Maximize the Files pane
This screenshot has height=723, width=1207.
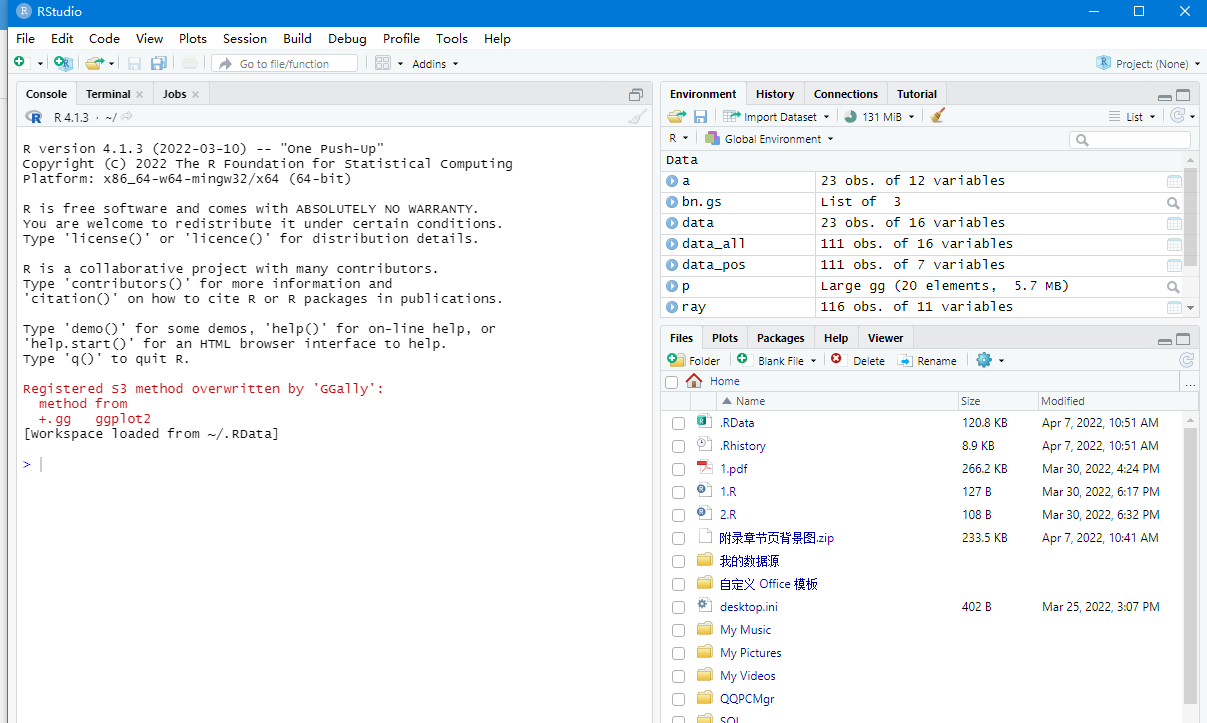[1183, 339]
